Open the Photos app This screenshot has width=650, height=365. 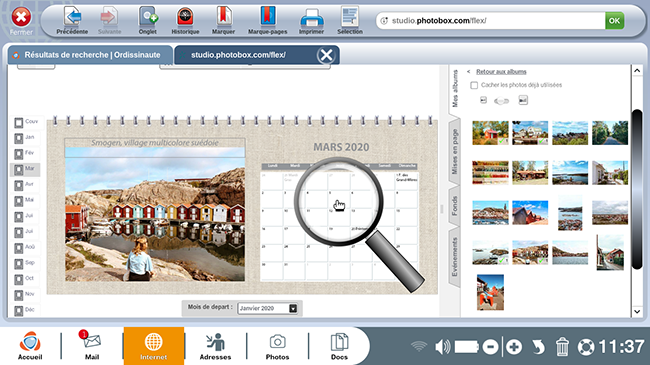point(277,346)
